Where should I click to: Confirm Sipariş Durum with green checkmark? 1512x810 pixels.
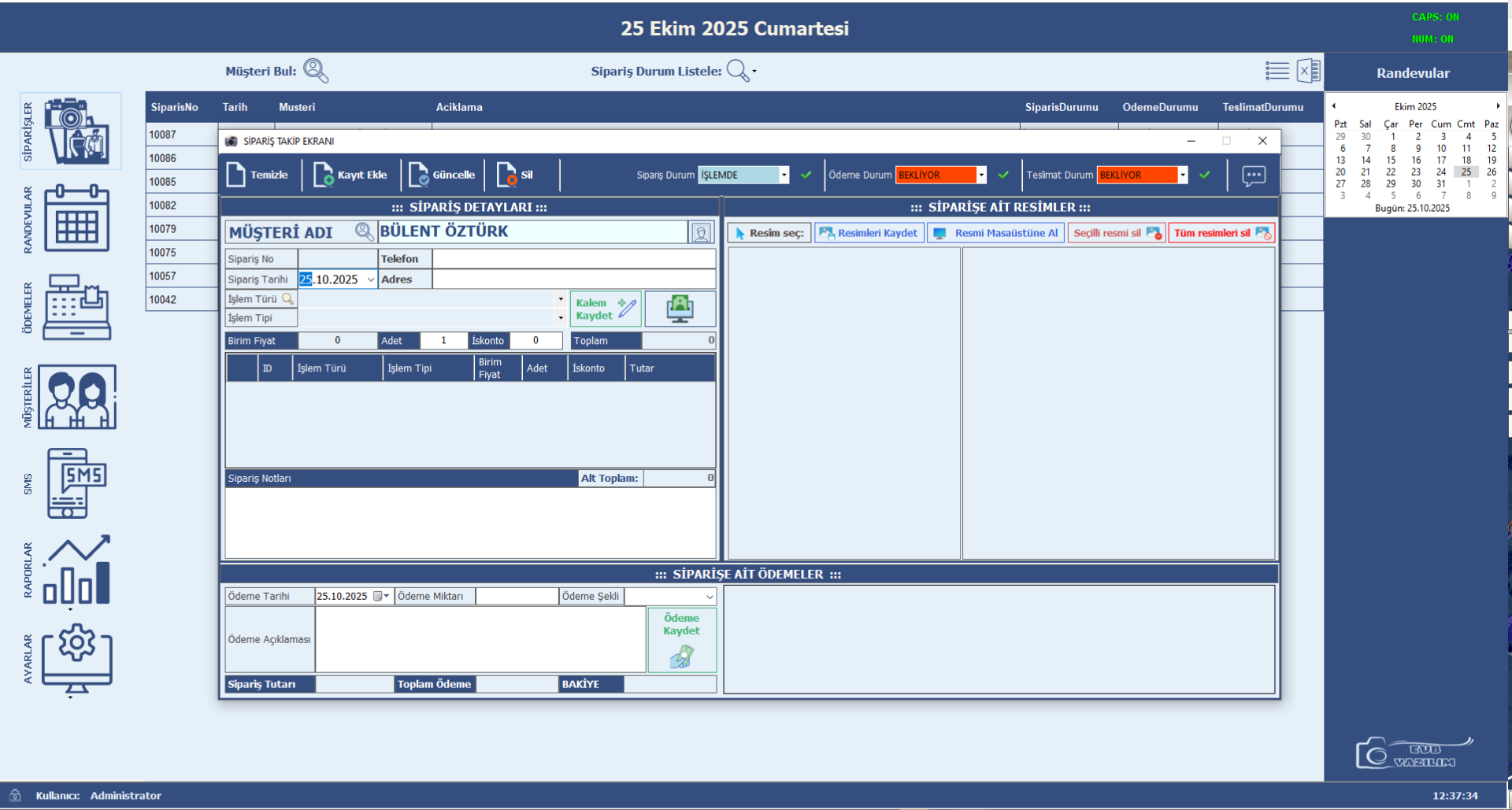806,175
